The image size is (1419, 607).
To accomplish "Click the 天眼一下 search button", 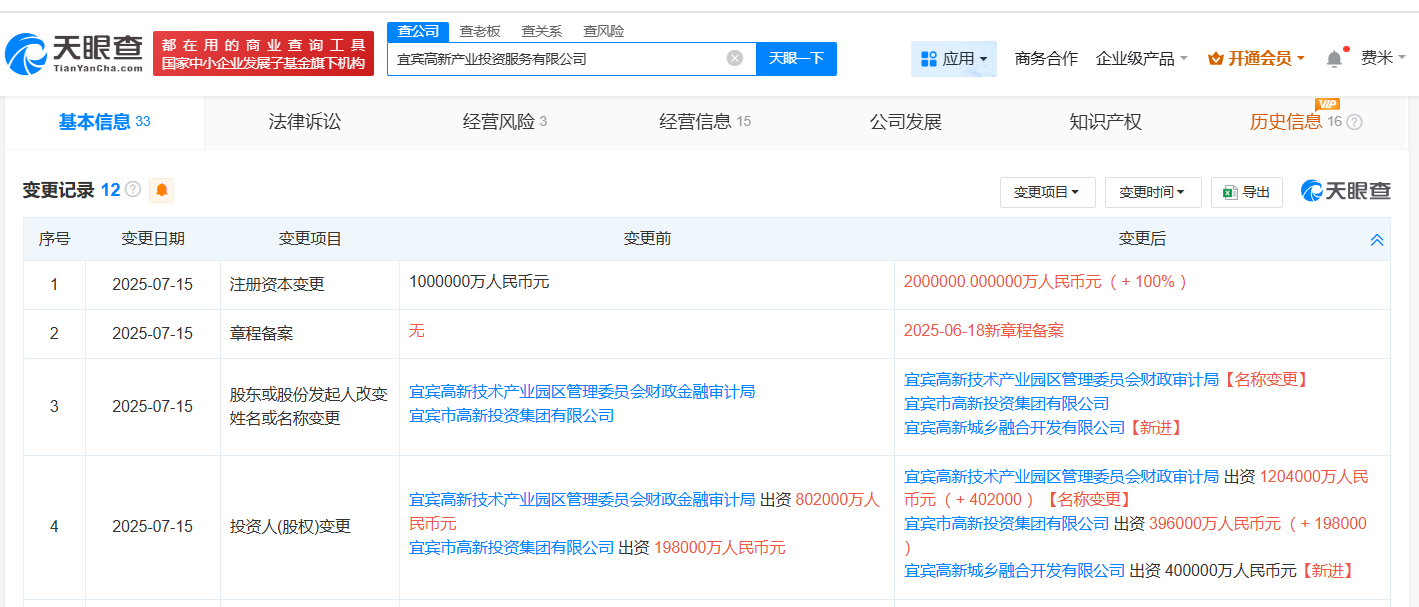I will (x=796, y=58).
